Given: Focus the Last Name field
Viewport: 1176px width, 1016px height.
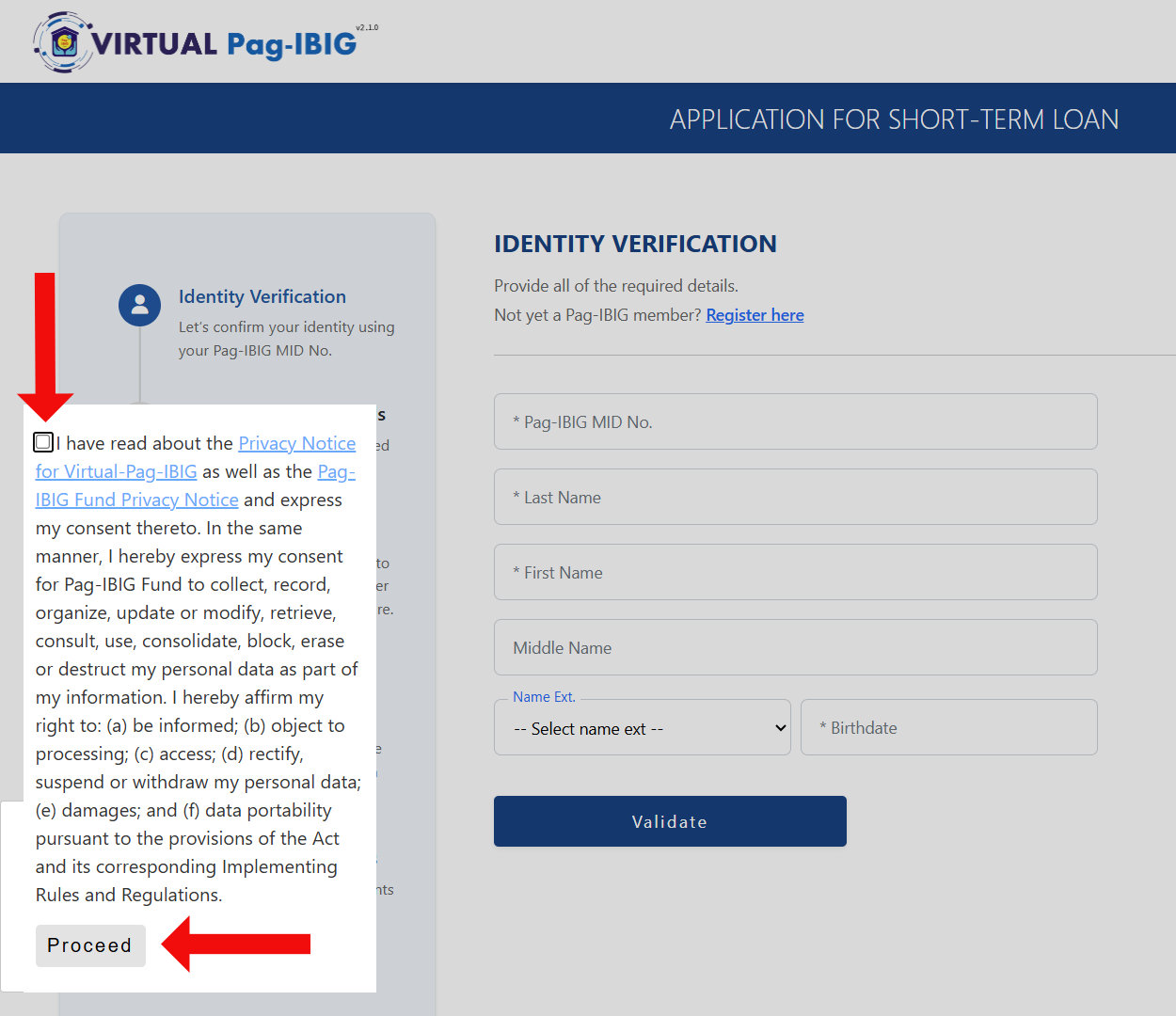Looking at the screenshot, I should [796, 497].
